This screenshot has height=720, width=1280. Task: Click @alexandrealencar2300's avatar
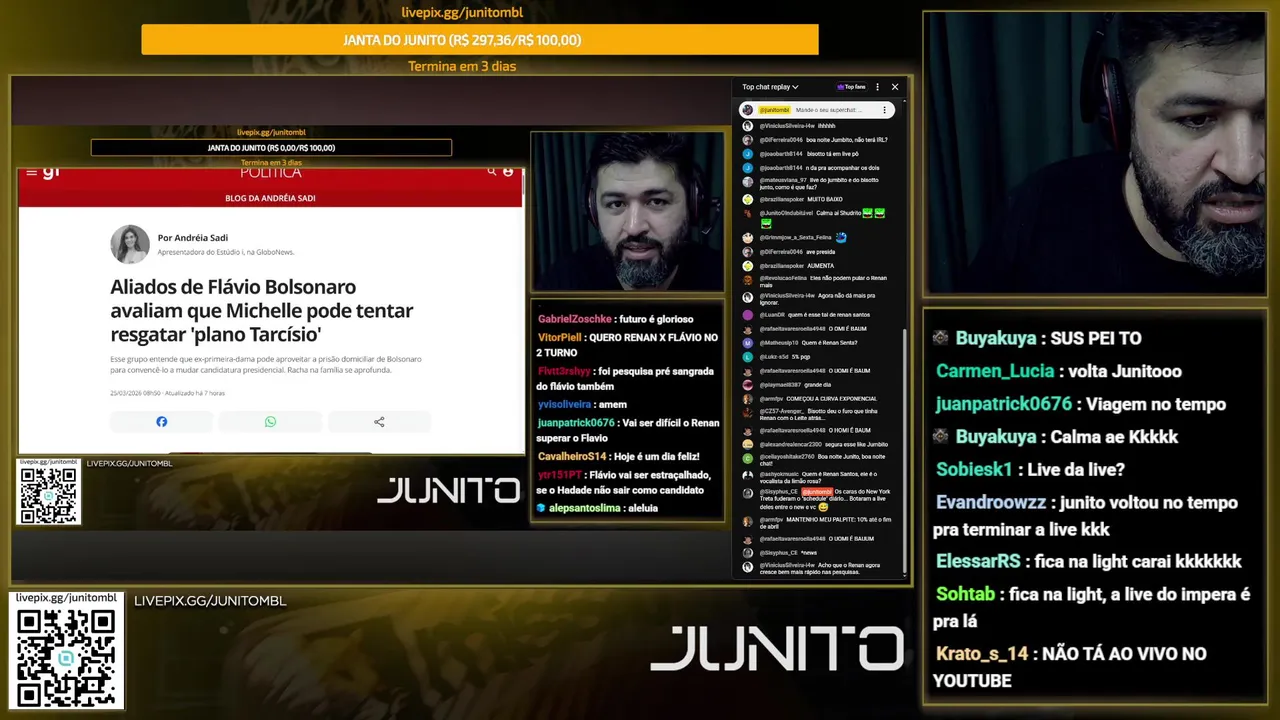click(x=747, y=444)
